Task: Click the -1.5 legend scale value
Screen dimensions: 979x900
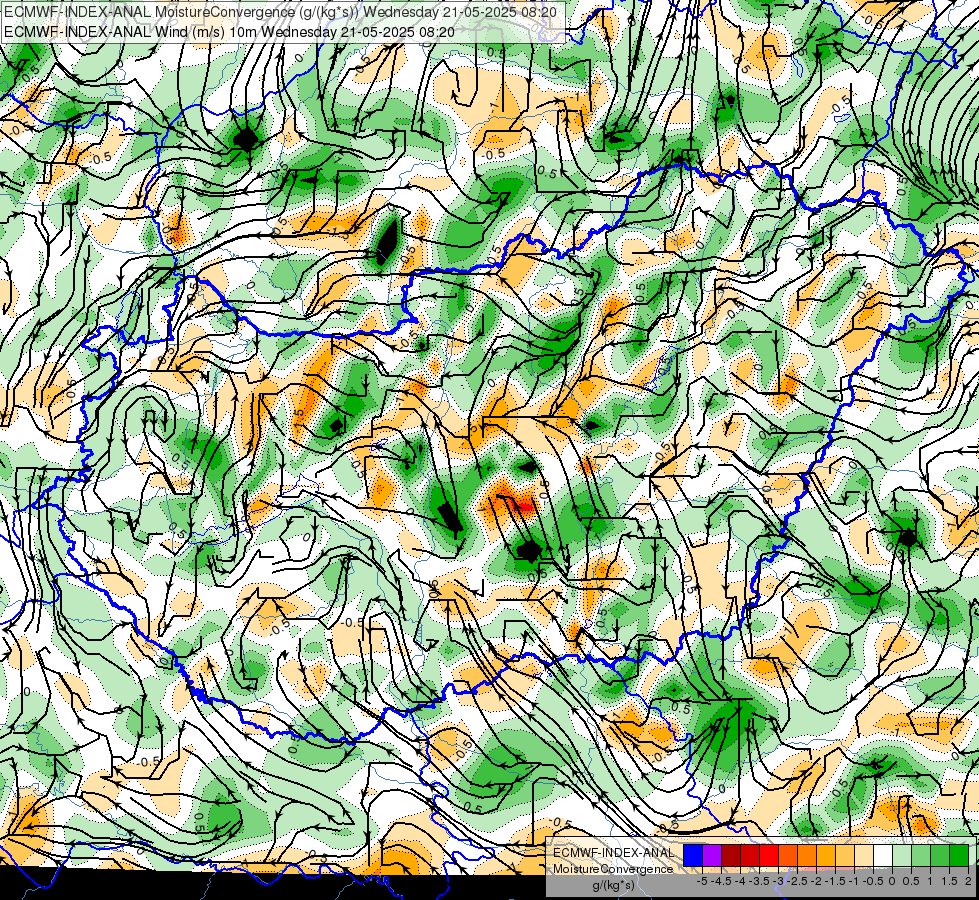Action: point(836,881)
